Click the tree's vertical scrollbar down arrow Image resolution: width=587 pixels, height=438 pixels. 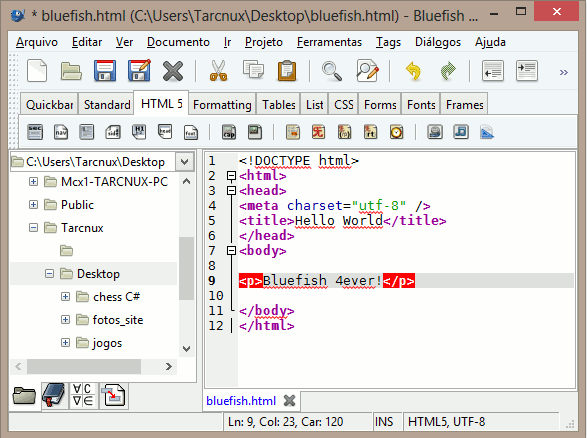pos(186,349)
